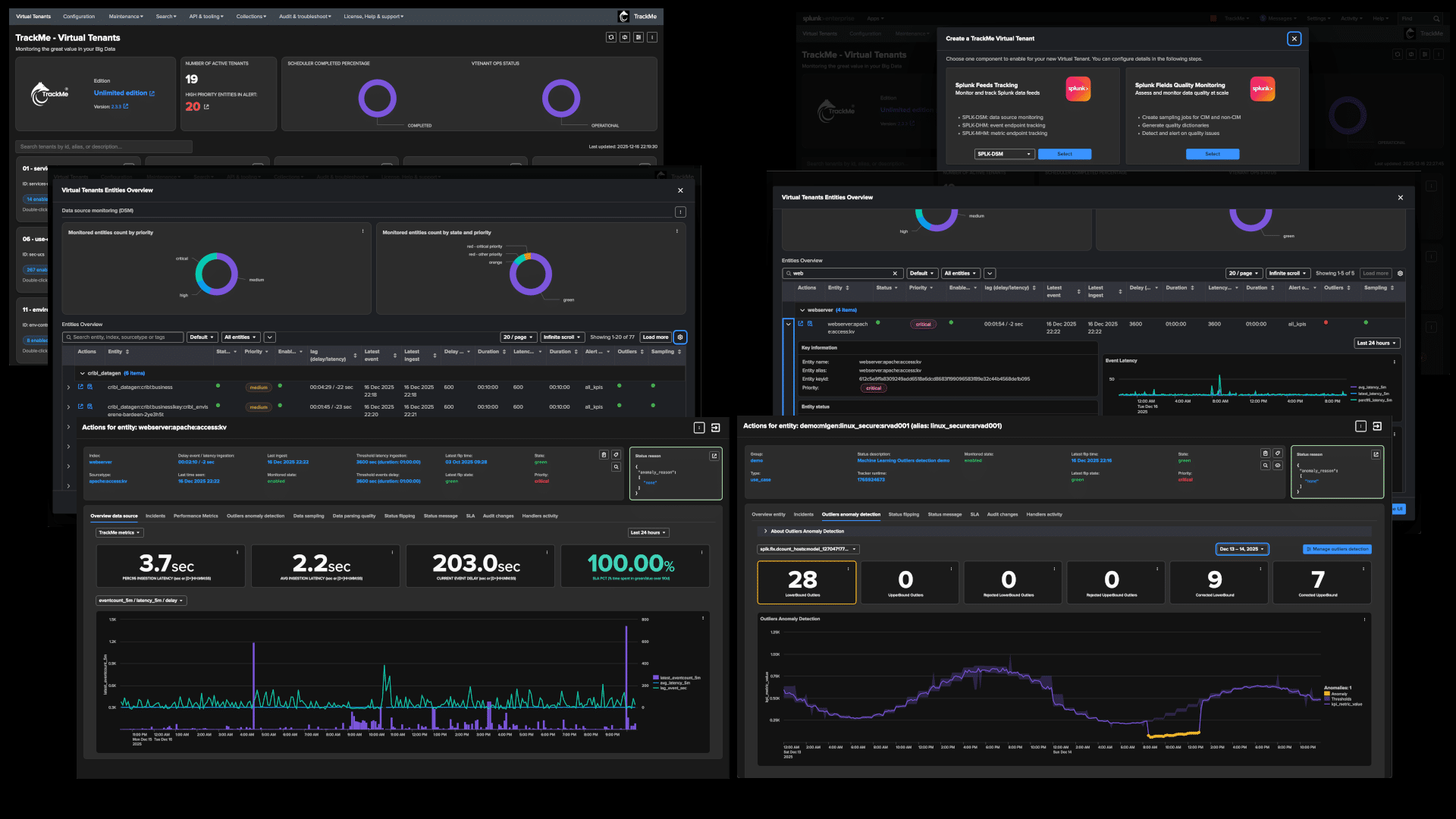Click Select under Splunk Fields Quality Monitoring
This screenshot has width=1456, height=819.
tap(1212, 154)
